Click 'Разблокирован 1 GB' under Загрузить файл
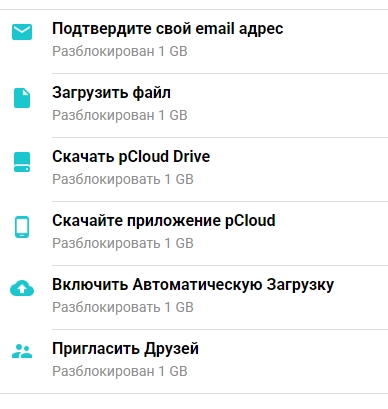The width and height of the screenshot is (388, 409). pyautogui.click(x=120, y=115)
